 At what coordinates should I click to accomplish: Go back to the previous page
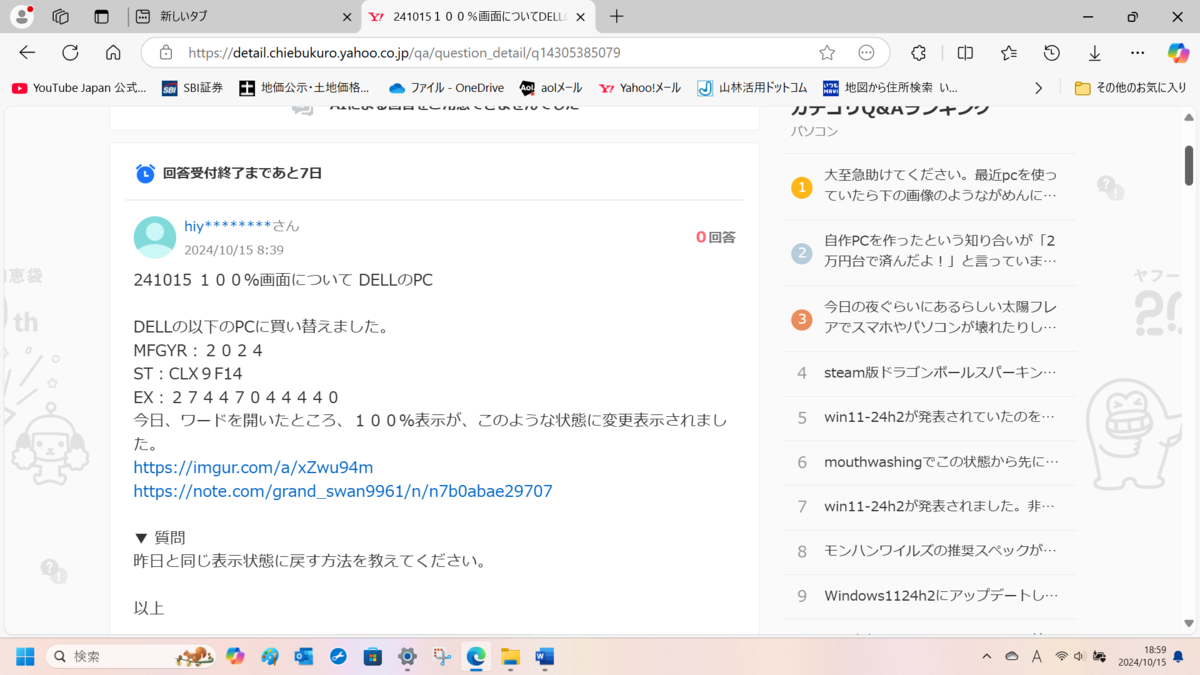(27, 53)
